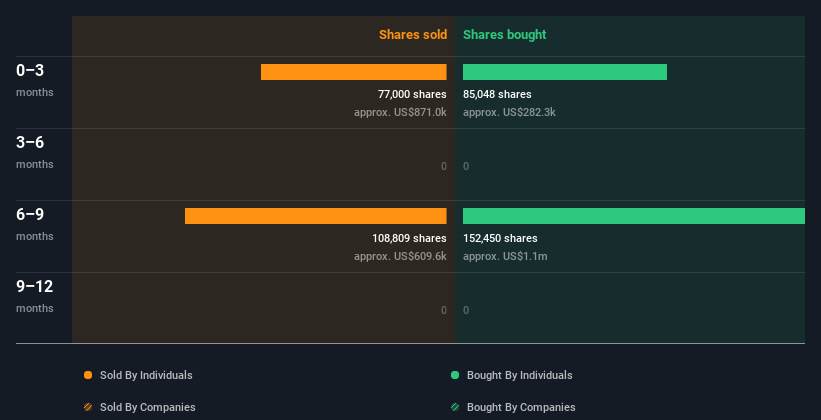Select the Sold By Companies legend label
Viewport: 821px width, 420px height.
point(148,407)
